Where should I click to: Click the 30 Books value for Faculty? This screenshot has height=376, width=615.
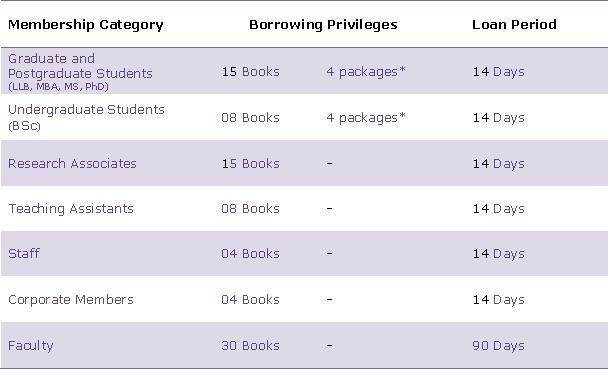tap(250, 345)
